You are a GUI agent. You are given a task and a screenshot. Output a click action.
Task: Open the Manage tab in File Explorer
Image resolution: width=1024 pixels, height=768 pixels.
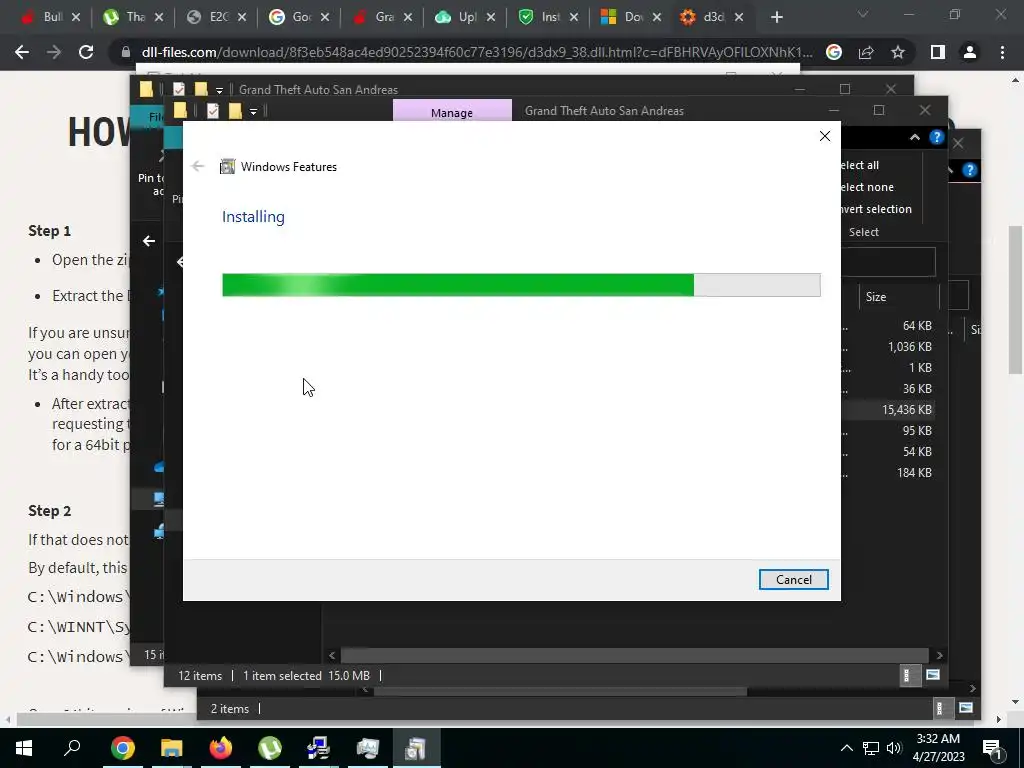(x=452, y=112)
